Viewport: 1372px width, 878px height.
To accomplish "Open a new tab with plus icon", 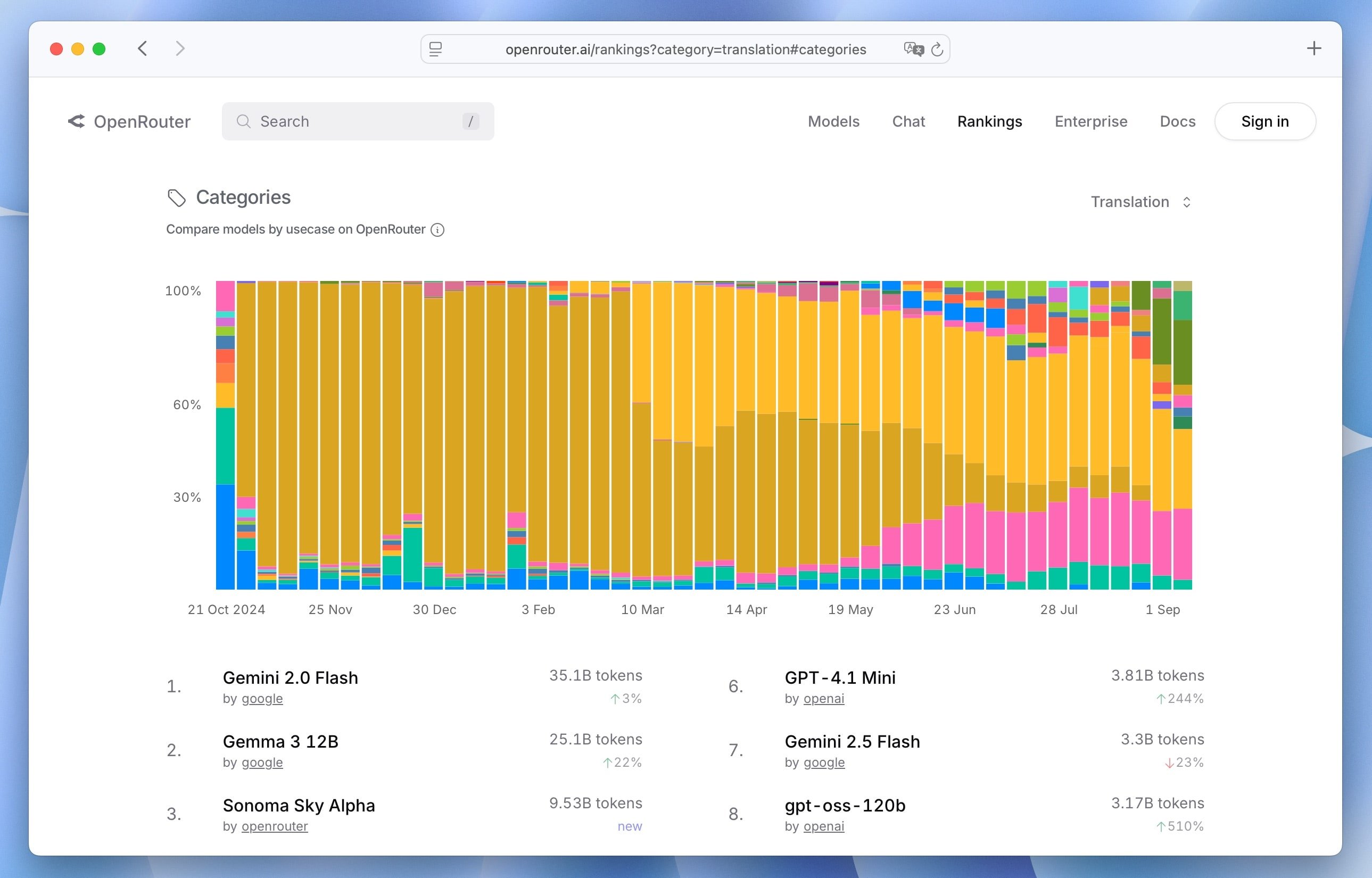I will tap(1313, 48).
